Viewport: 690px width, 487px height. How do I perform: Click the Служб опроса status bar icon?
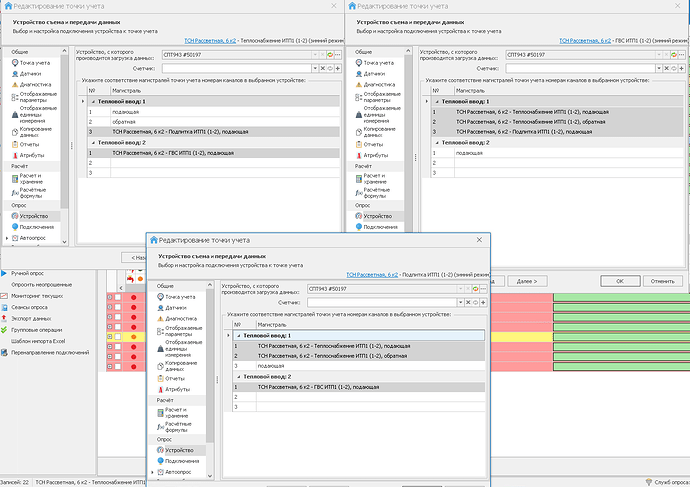coord(649,482)
